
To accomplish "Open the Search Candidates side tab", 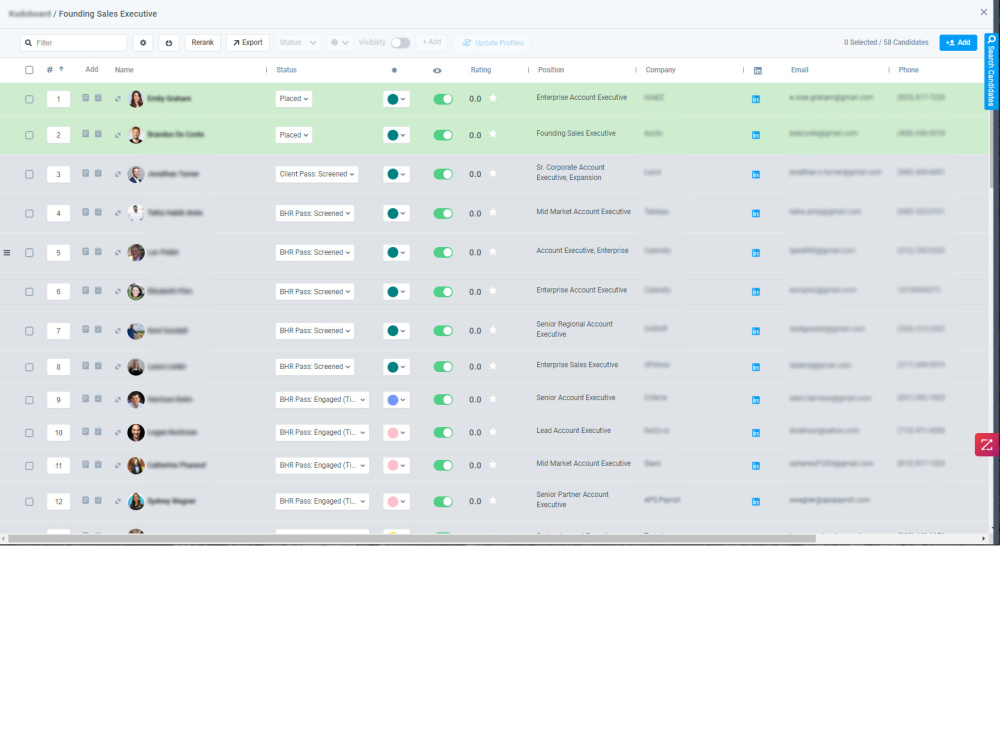I will tap(992, 71).
